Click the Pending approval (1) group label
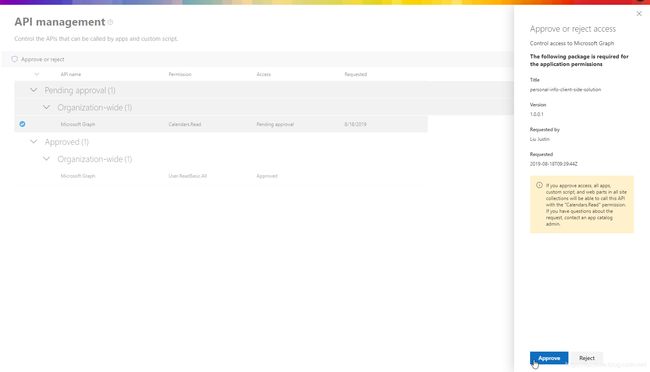The height and width of the screenshot is (372, 650). pos(80,90)
